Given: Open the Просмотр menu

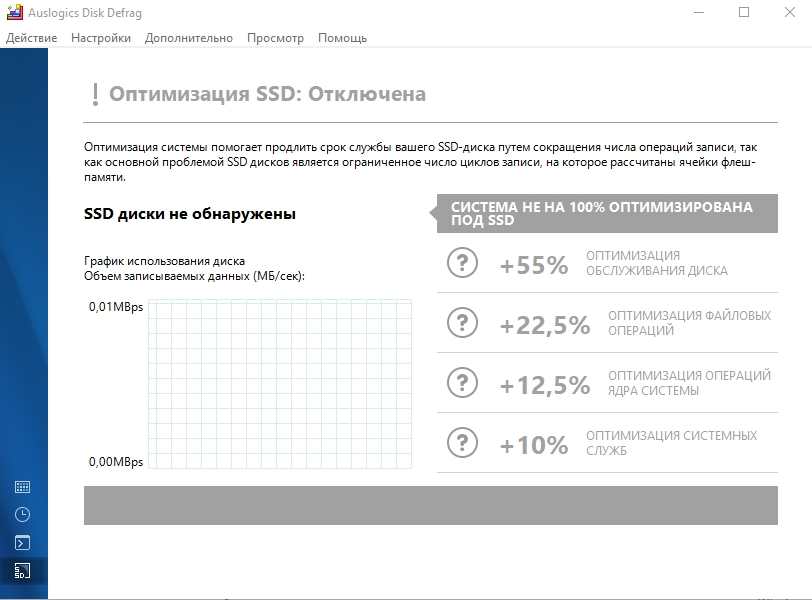Looking at the screenshot, I should pyautogui.click(x=275, y=38).
